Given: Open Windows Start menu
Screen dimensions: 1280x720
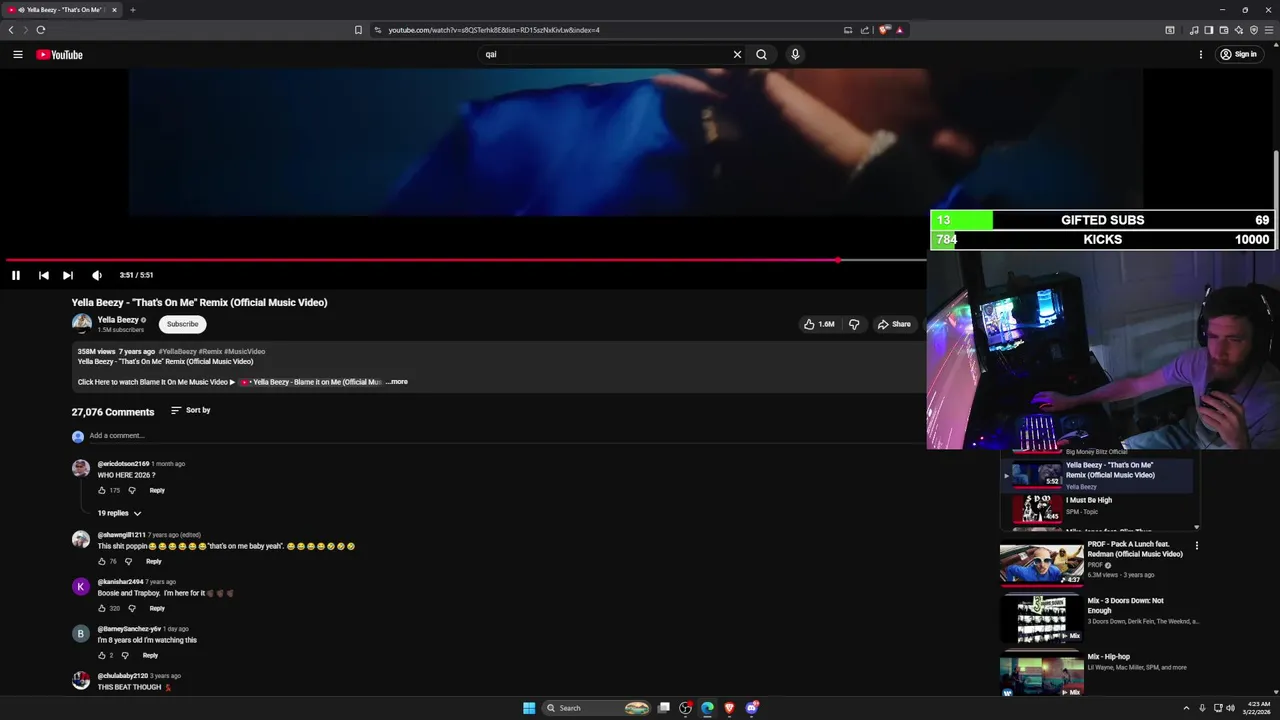Looking at the screenshot, I should [x=529, y=708].
